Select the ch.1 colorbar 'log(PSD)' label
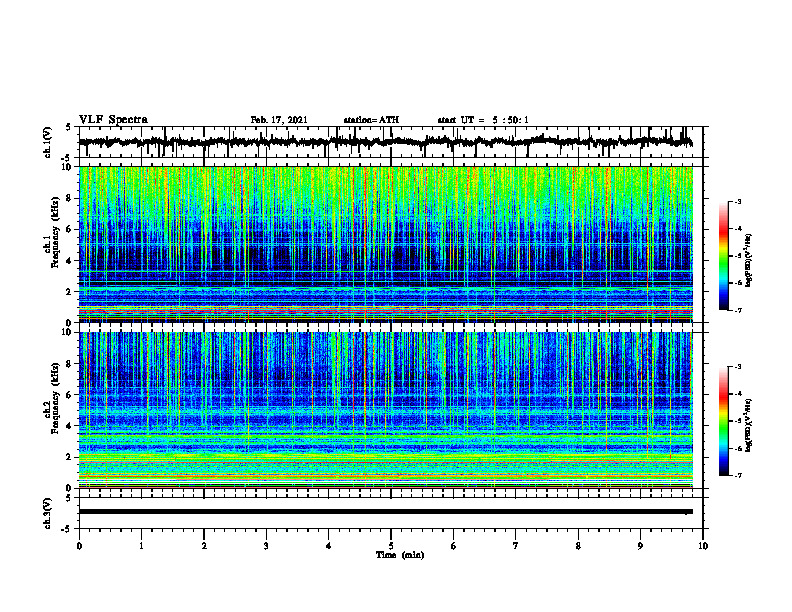The image size is (792, 612). point(749,261)
